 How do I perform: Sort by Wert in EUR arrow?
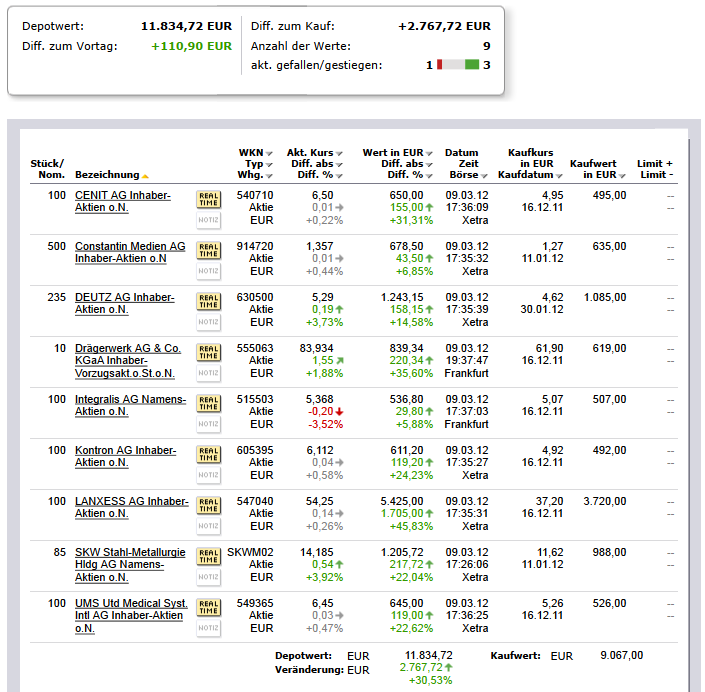coord(429,154)
